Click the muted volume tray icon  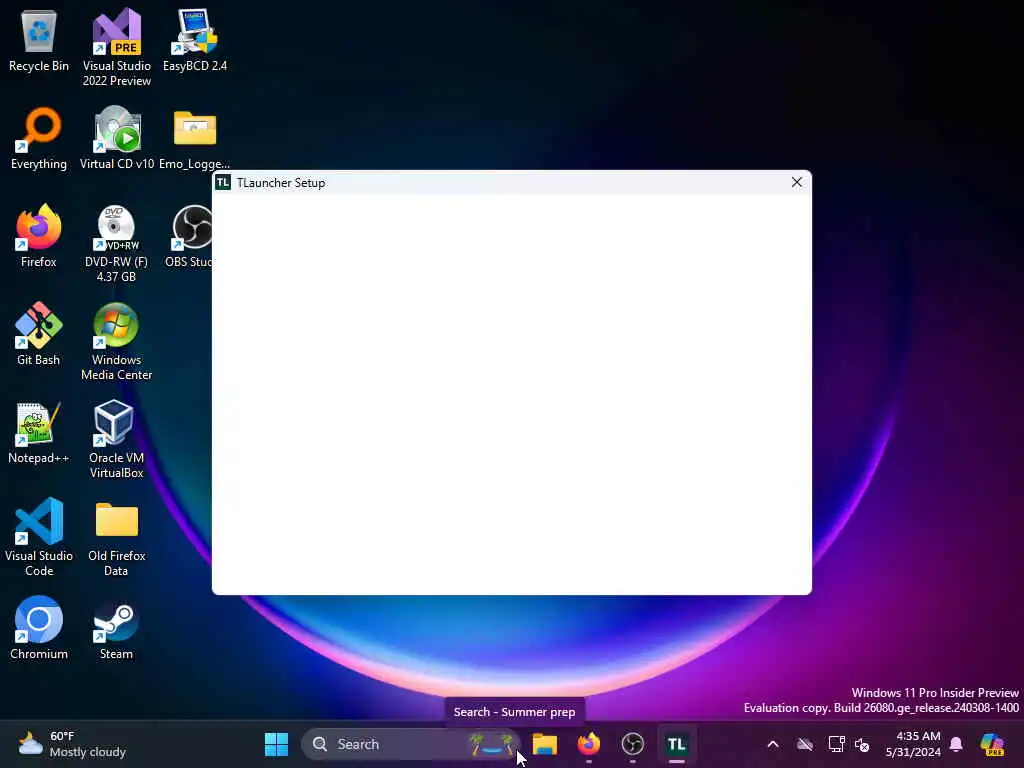862,744
